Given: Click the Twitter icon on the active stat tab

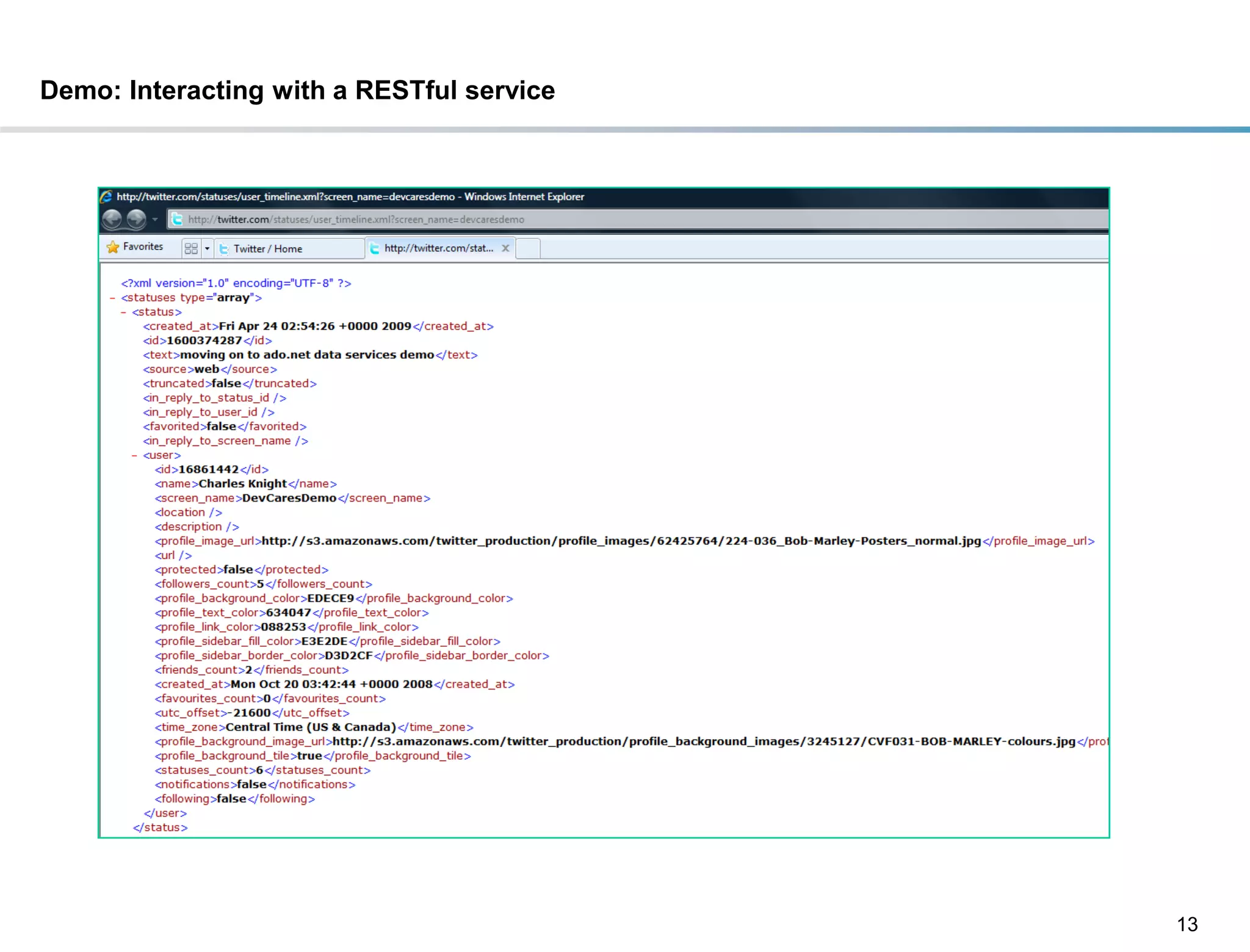Looking at the screenshot, I should [375, 248].
